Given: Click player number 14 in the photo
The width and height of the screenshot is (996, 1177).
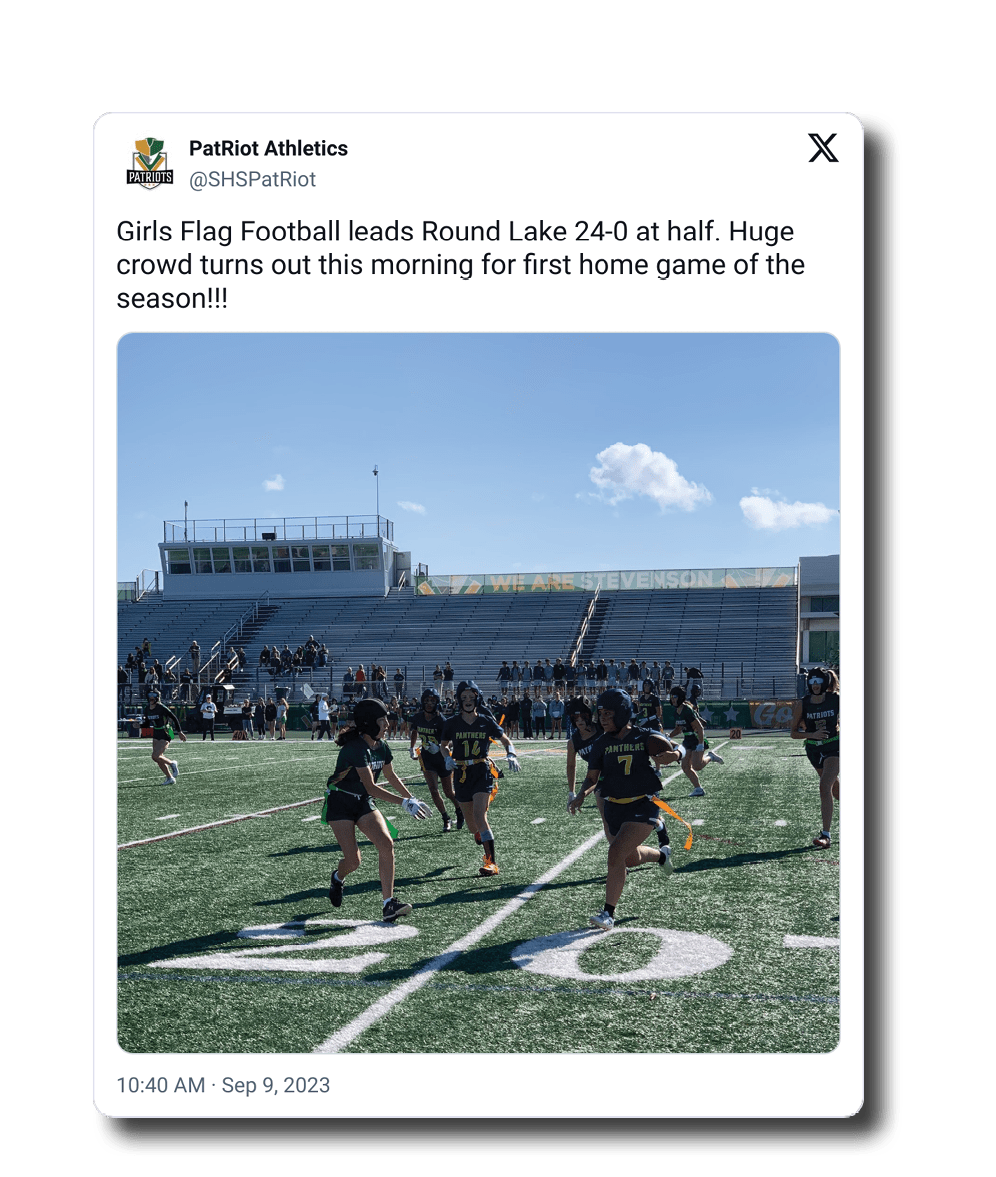Looking at the screenshot, I should (474, 777).
